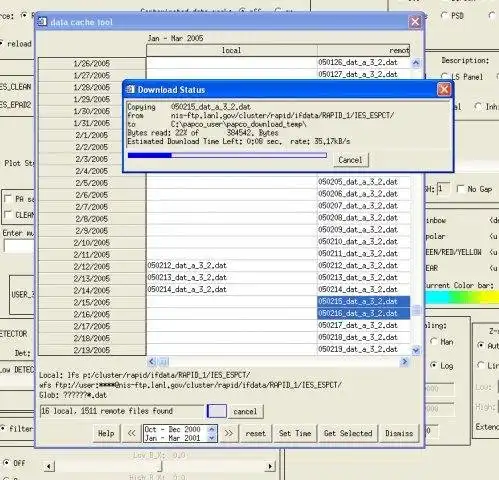Toggle the CLEAN checkbox in background window
Screen dimensions: 499x480
click(x=7, y=215)
